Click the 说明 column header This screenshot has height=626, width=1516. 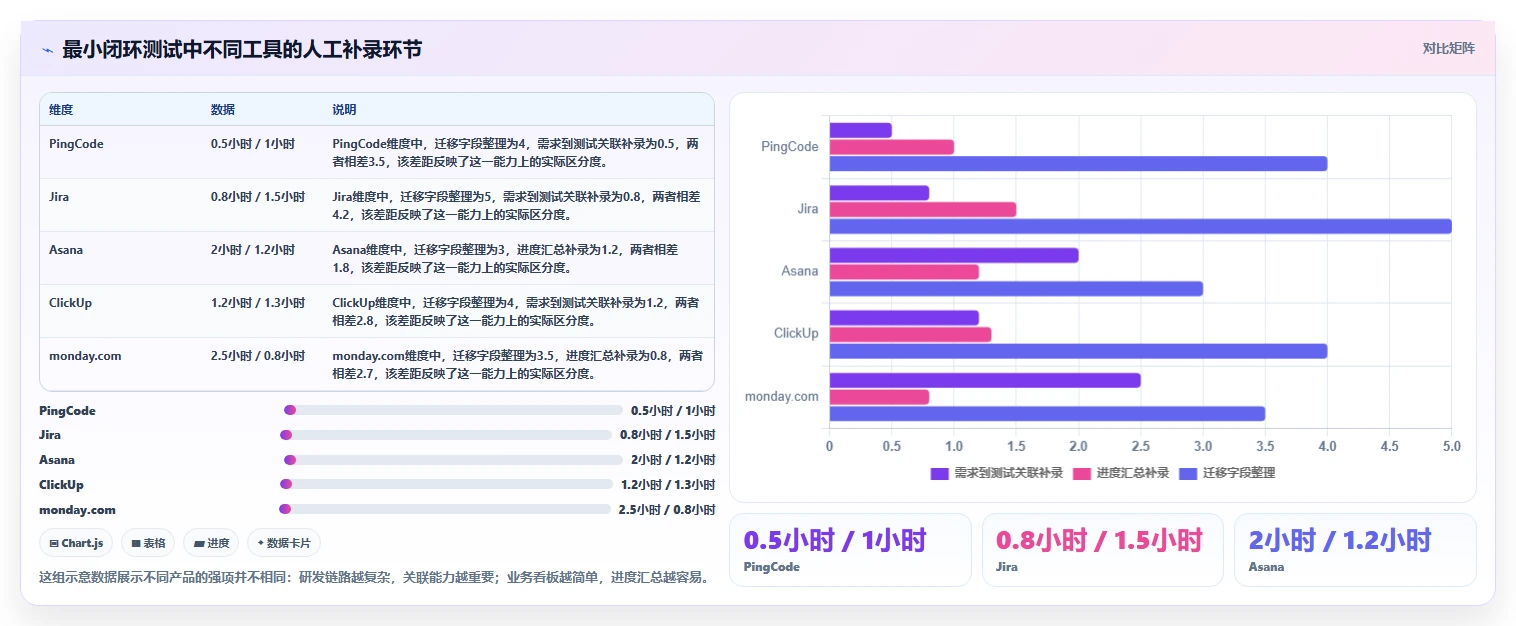click(x=344, y=110)
